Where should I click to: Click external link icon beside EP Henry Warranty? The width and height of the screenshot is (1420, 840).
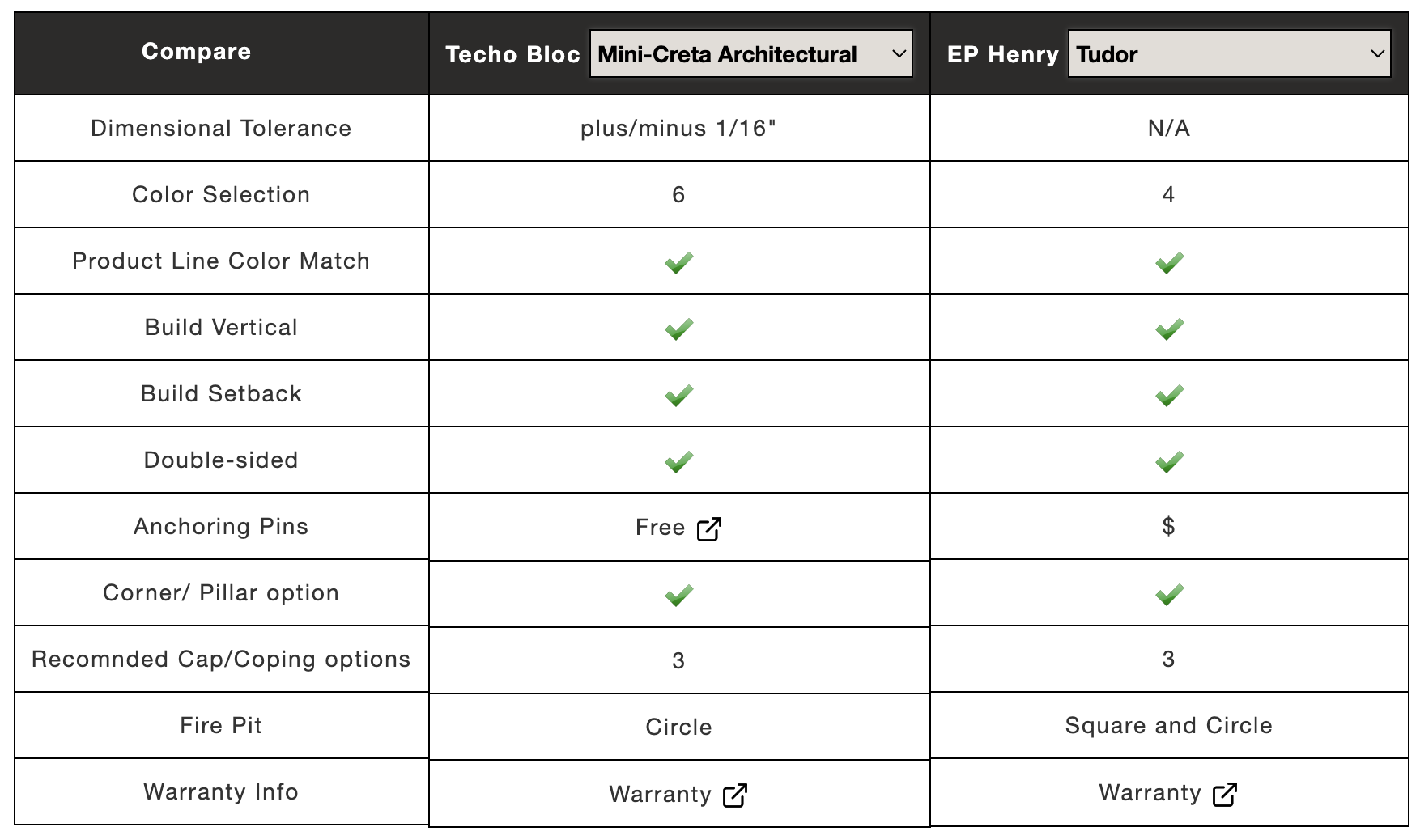pyautogui.click(x=1225, y=794)
